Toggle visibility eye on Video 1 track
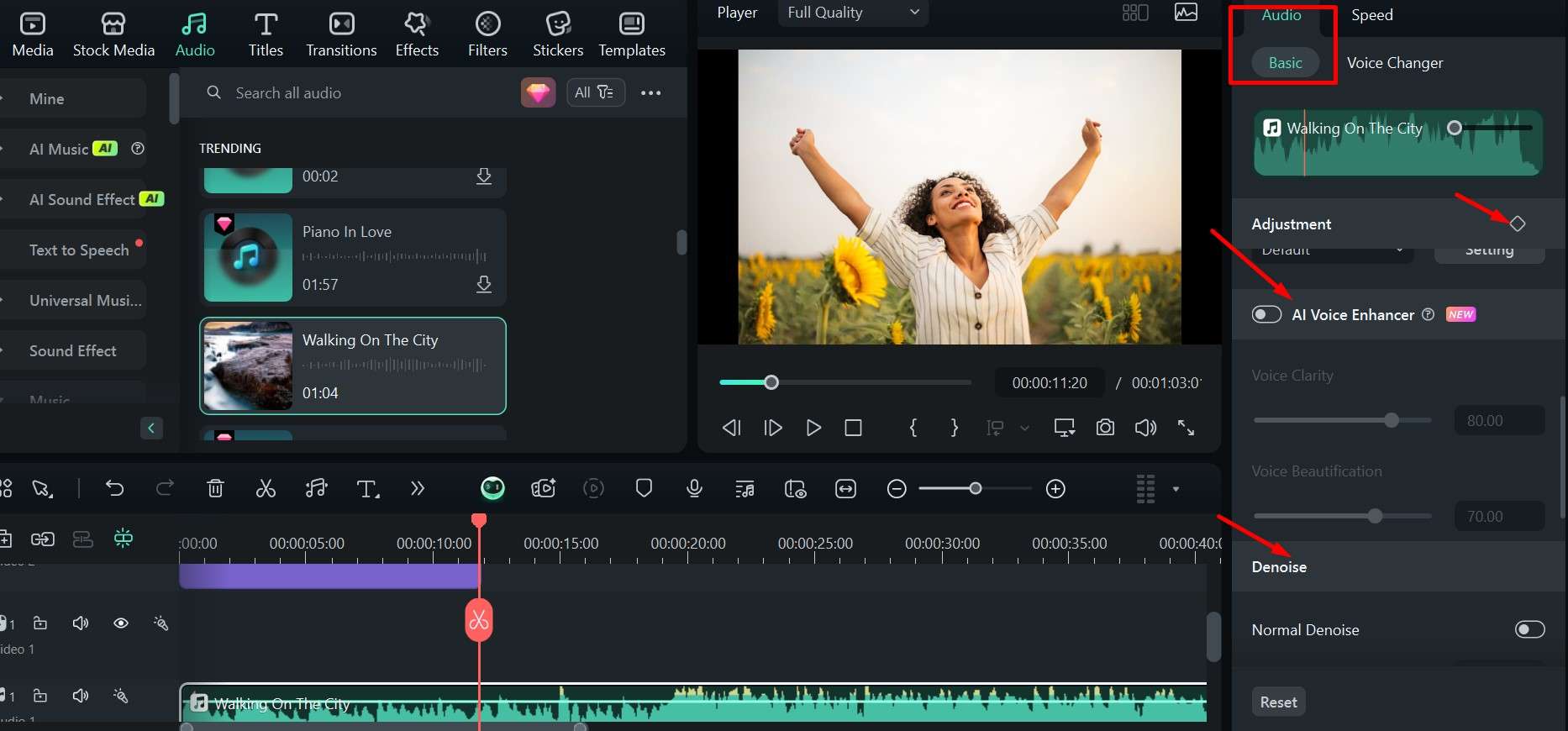1568x731 pixels. point(121,623)
